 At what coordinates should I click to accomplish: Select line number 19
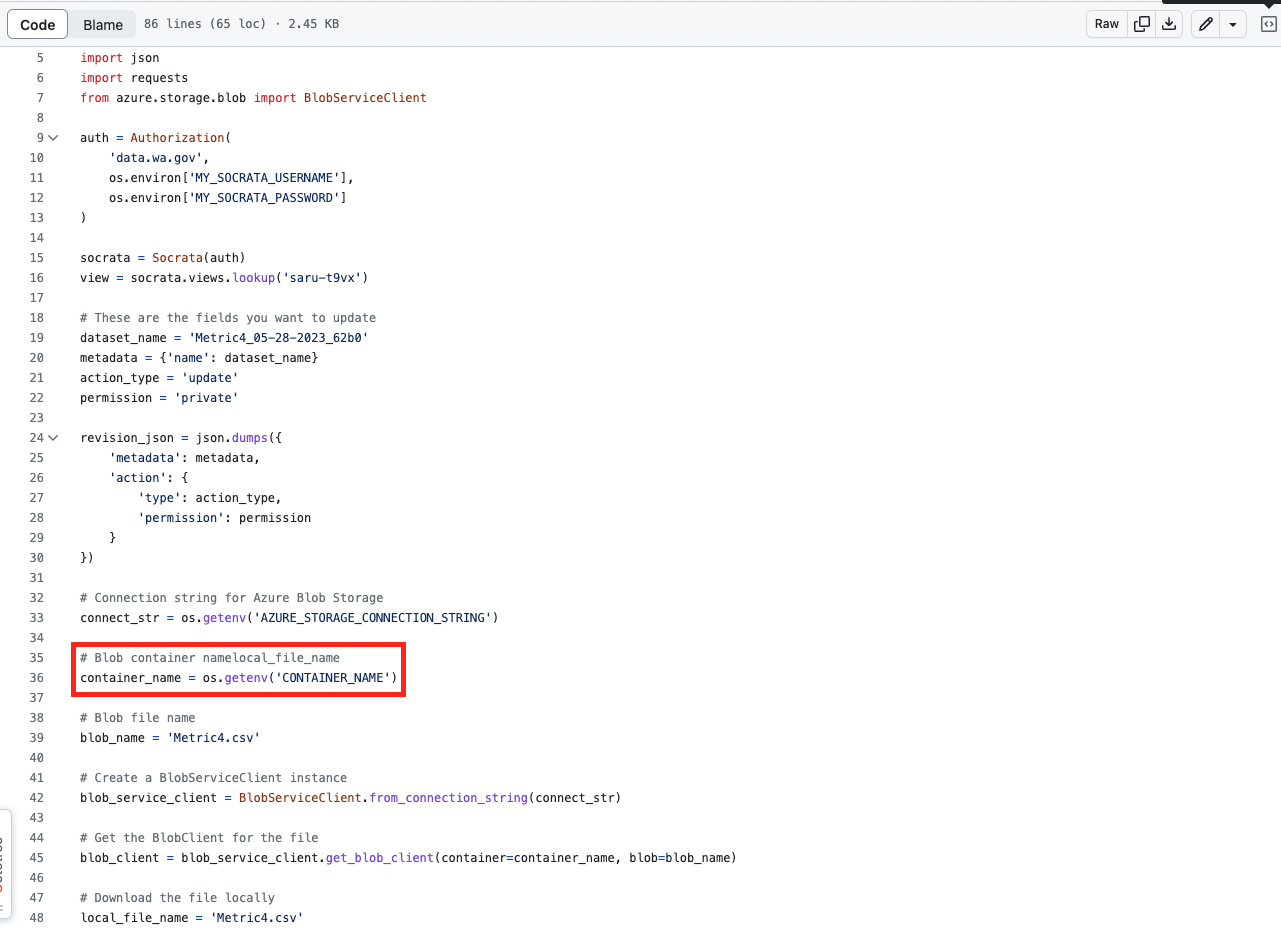37,338
